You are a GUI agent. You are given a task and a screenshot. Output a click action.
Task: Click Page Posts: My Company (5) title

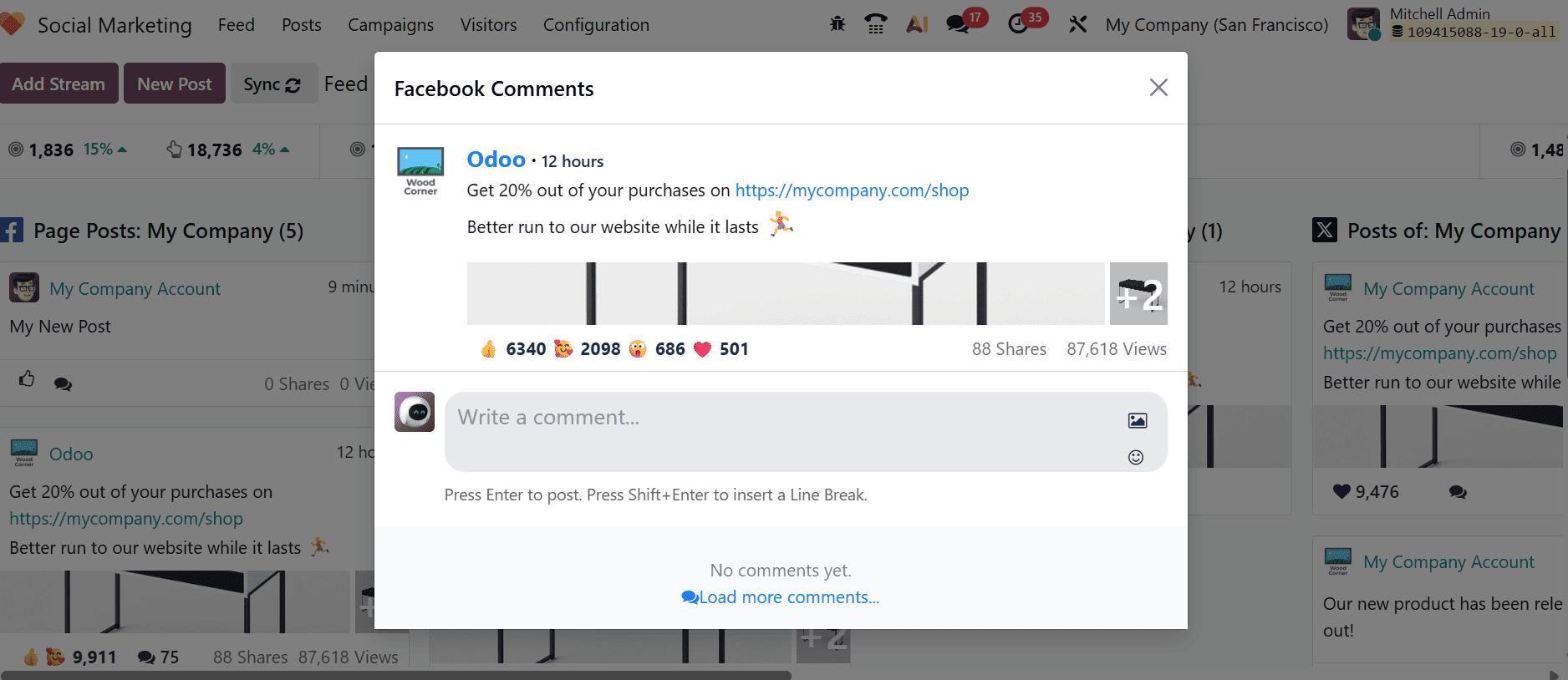point(168,231)
